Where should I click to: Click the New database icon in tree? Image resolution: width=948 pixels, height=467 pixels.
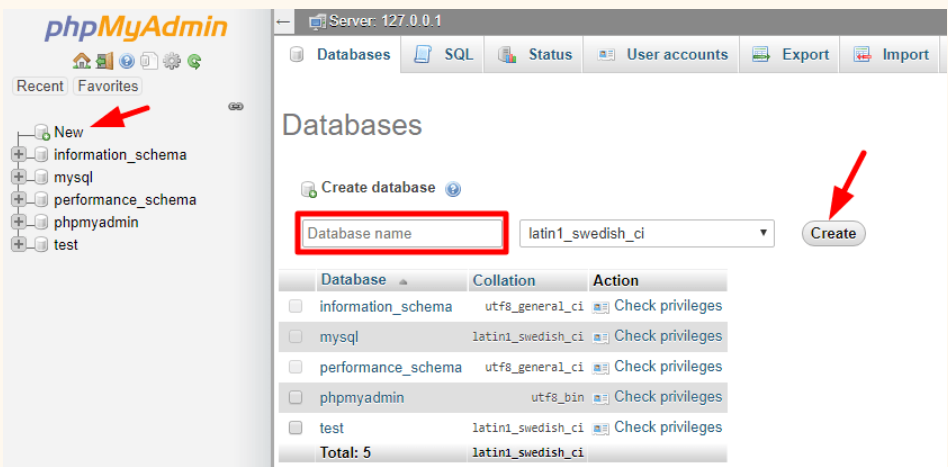42,132
